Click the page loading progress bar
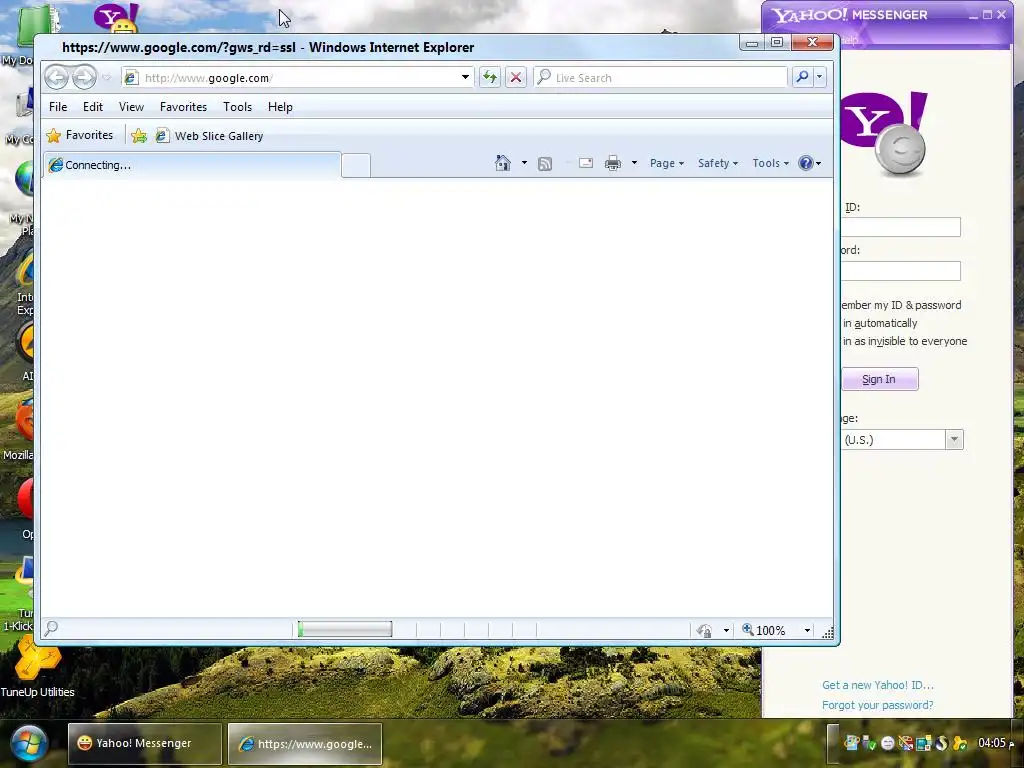 point(345,630)
